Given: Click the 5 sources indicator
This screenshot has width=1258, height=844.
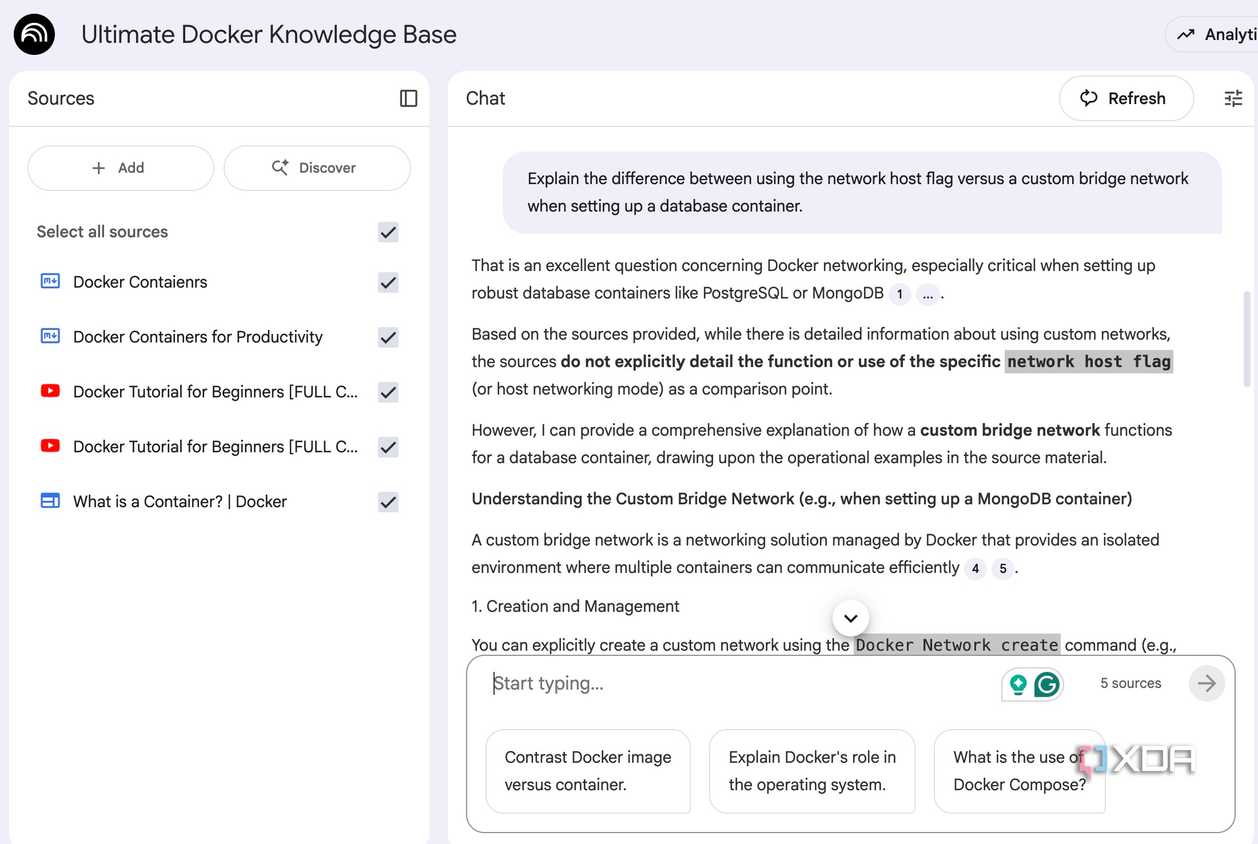Looking at the screenshot, I should 1130,684.
